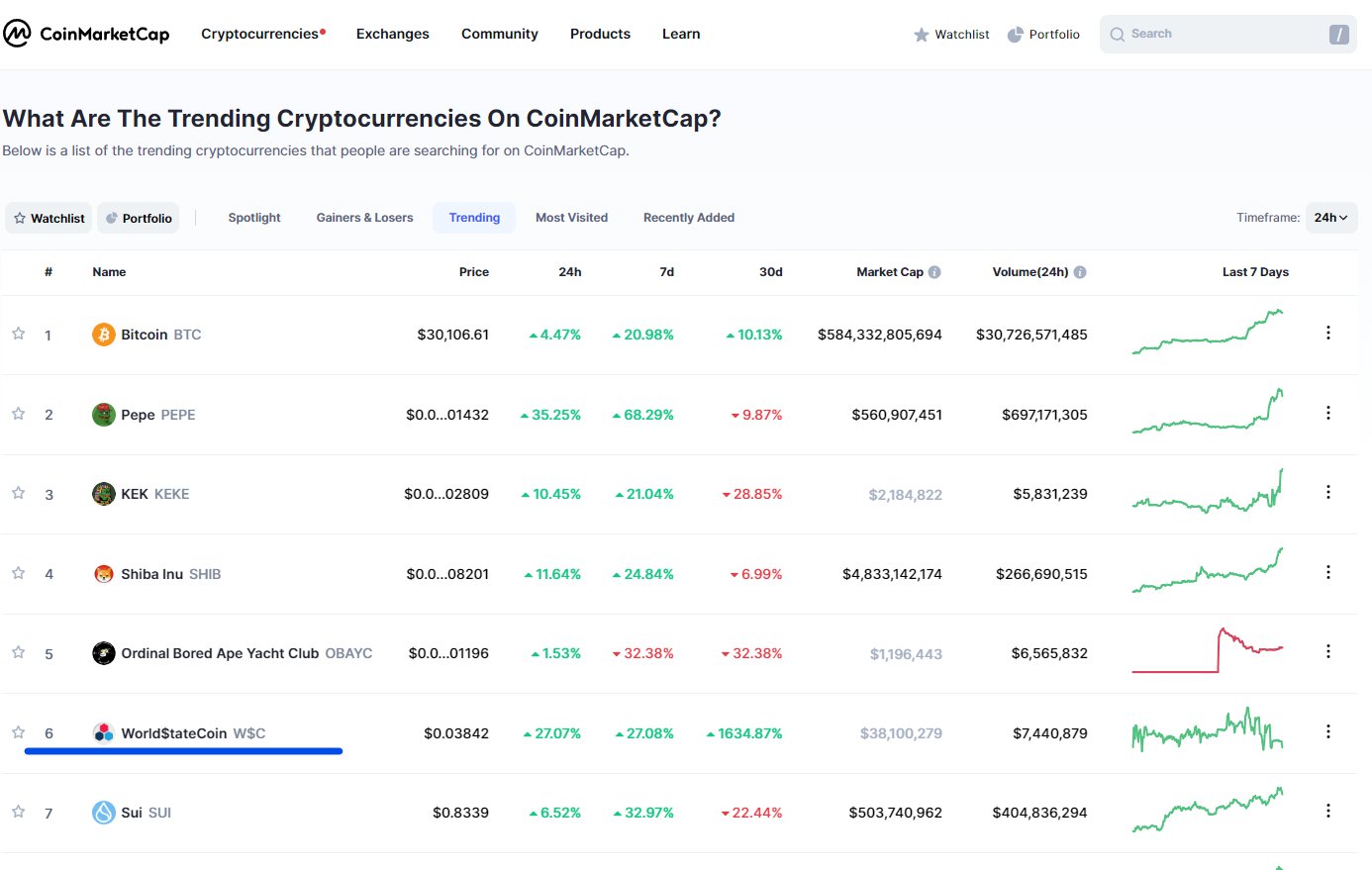
Task: Click the Sui coin logo
Action: click(104, 813)
